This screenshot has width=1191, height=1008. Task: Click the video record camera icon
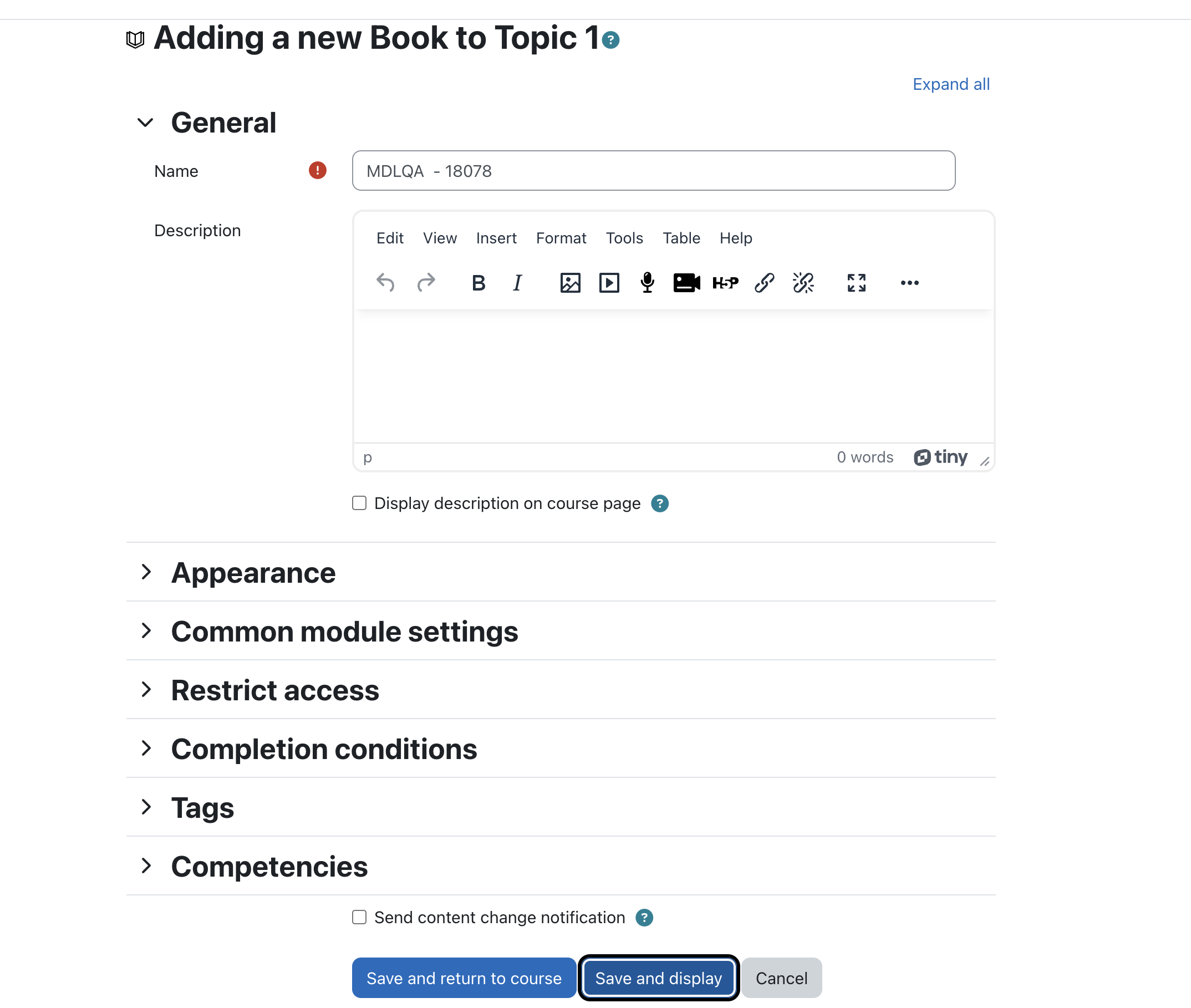[x=686, y=283]
